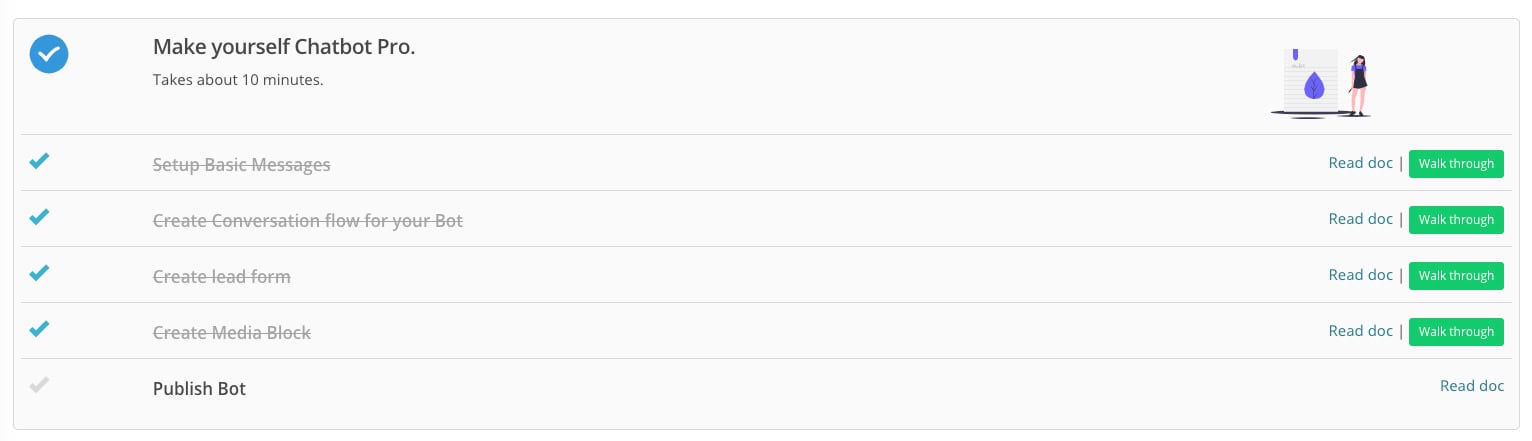Toggle the Create Conversation flow checkmark

(x=39, y=217)
